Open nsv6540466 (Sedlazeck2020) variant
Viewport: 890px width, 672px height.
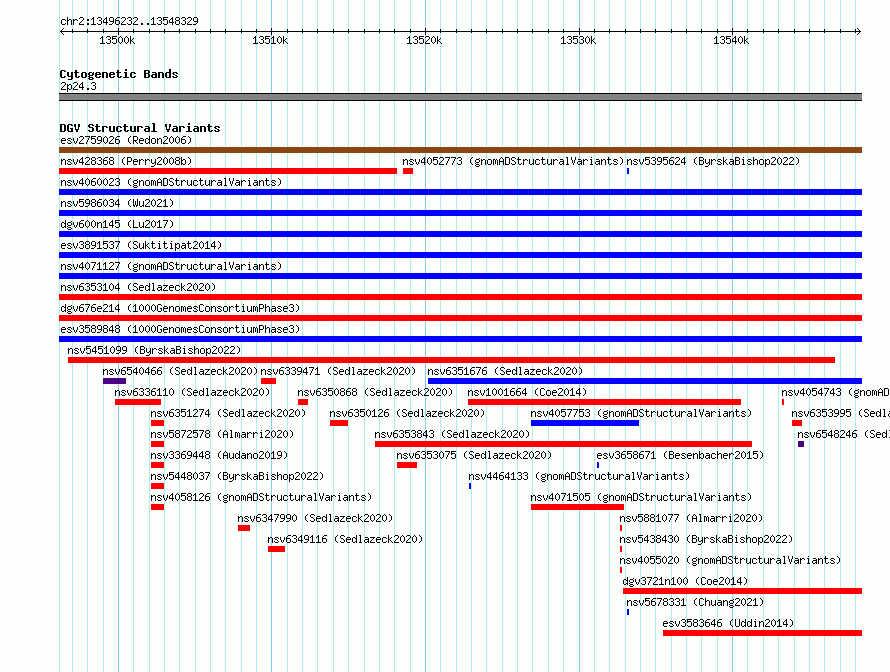(180, 371)
